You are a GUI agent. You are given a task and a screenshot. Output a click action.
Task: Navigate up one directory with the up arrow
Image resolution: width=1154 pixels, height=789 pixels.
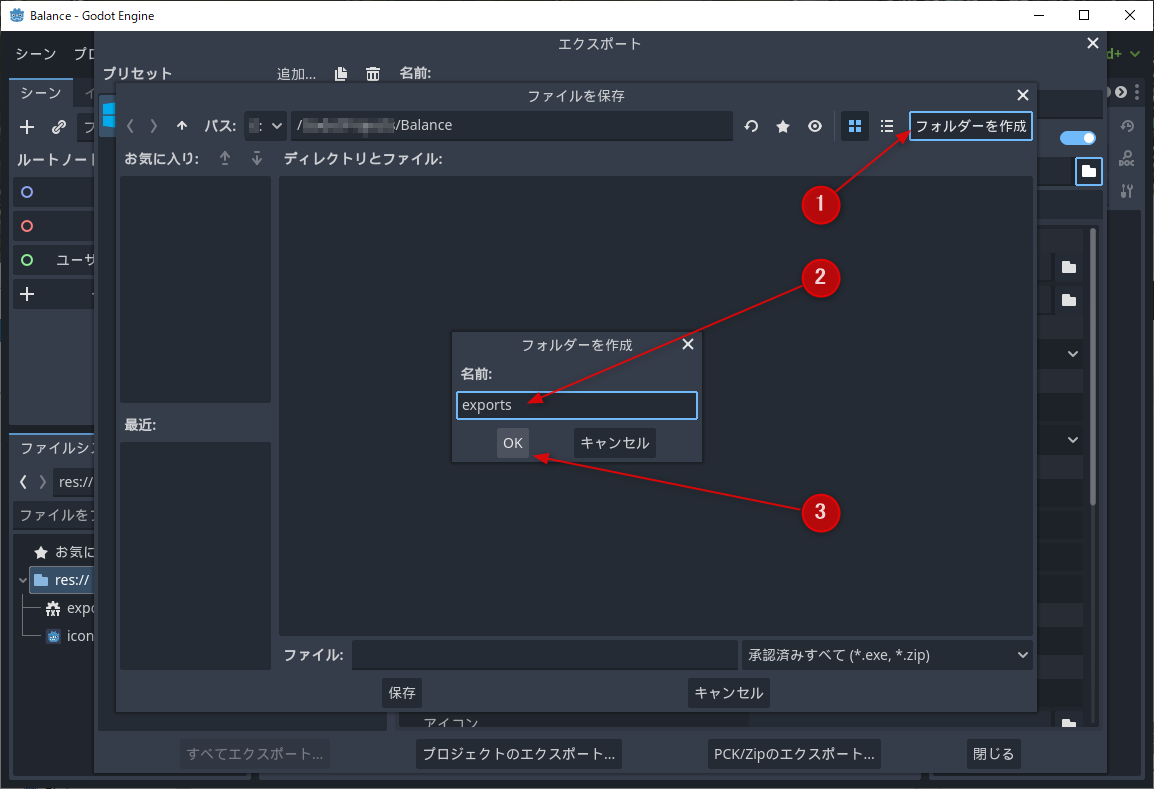coord(182,126)
